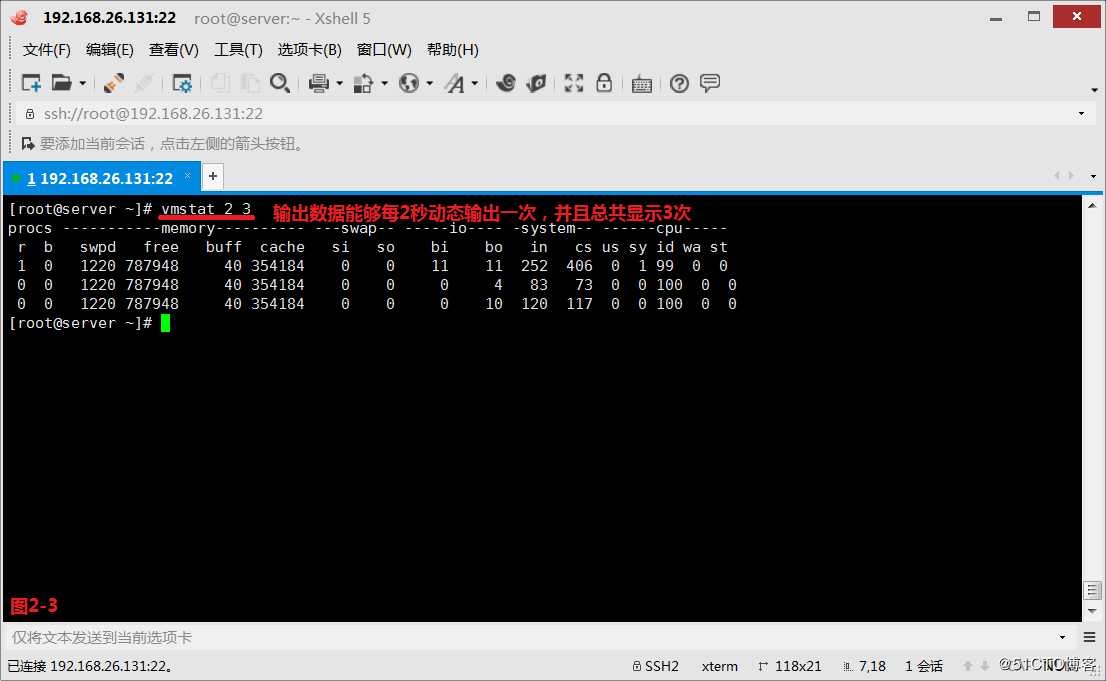Click the keyboard mapping icon
The image size is (1106, 681).
click(642, 84)
